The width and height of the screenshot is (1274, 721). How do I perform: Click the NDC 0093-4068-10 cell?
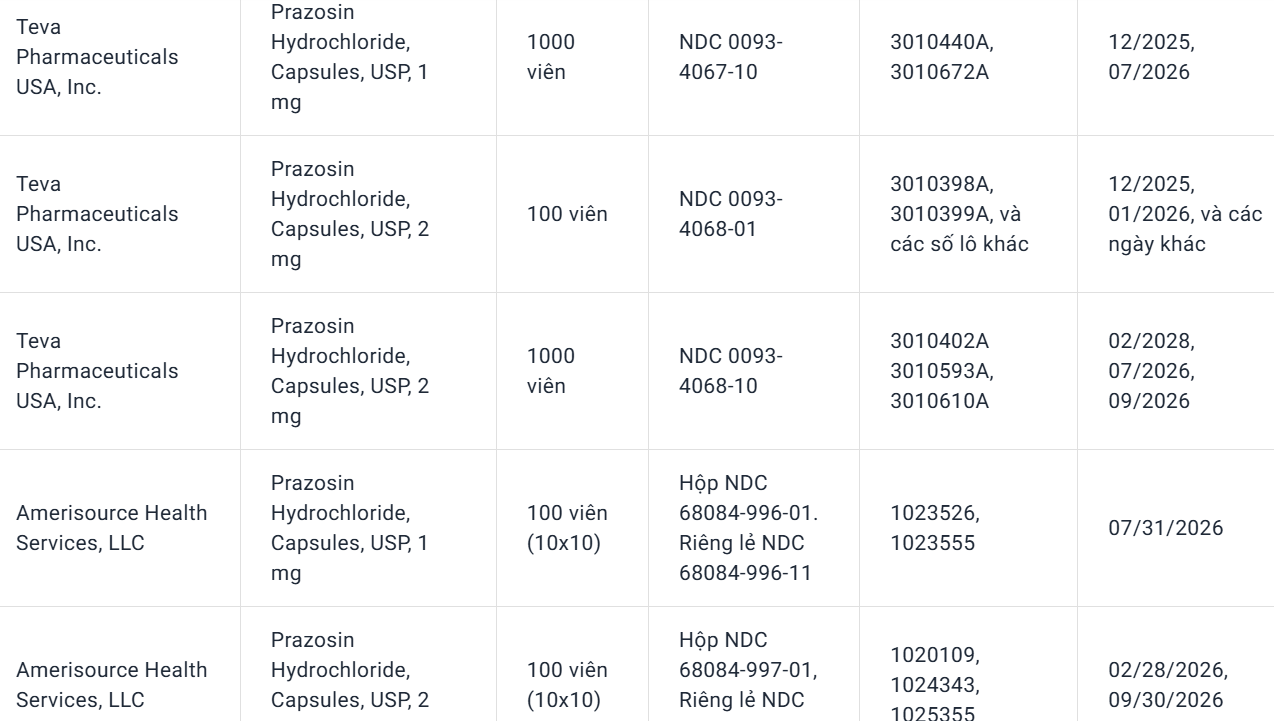[x=731, y=371]
